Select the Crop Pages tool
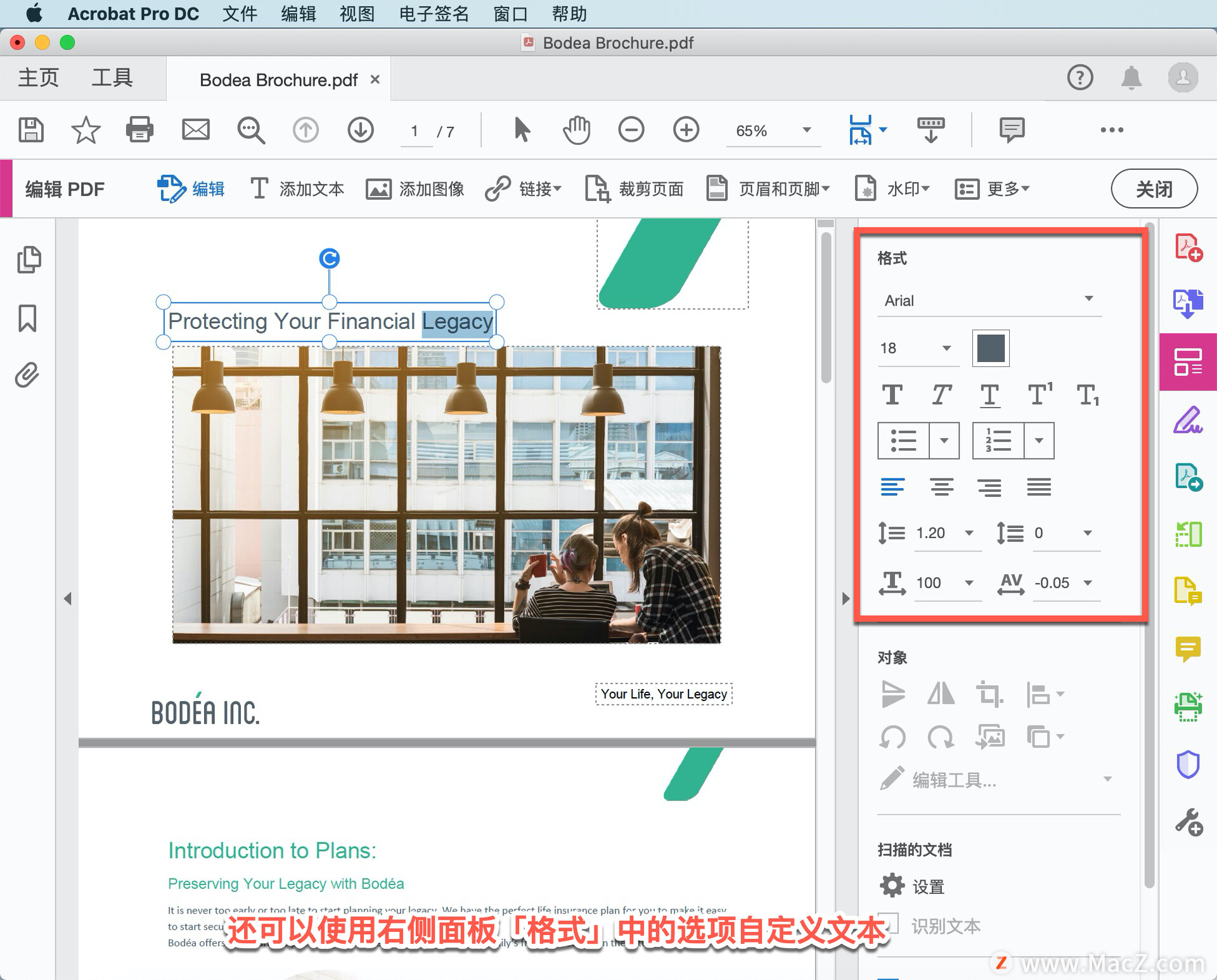This screenshot has width=1217, height=980. pos(634,189)
